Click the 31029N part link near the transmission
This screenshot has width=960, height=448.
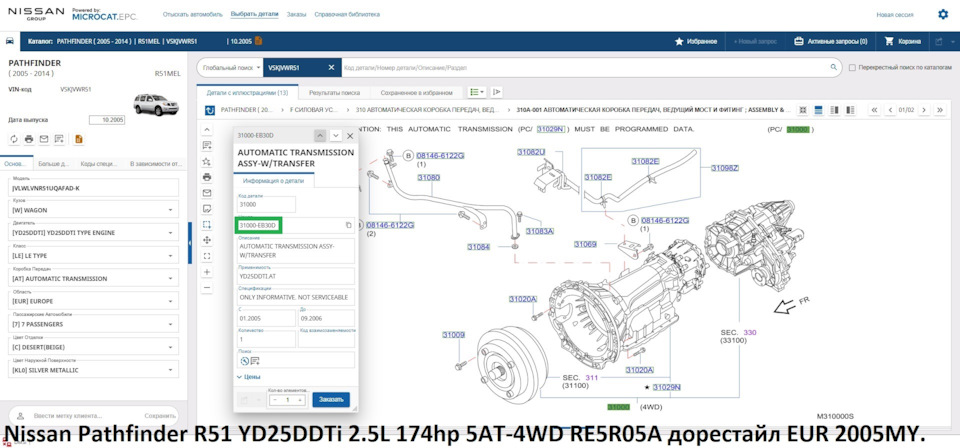point(667,387)
